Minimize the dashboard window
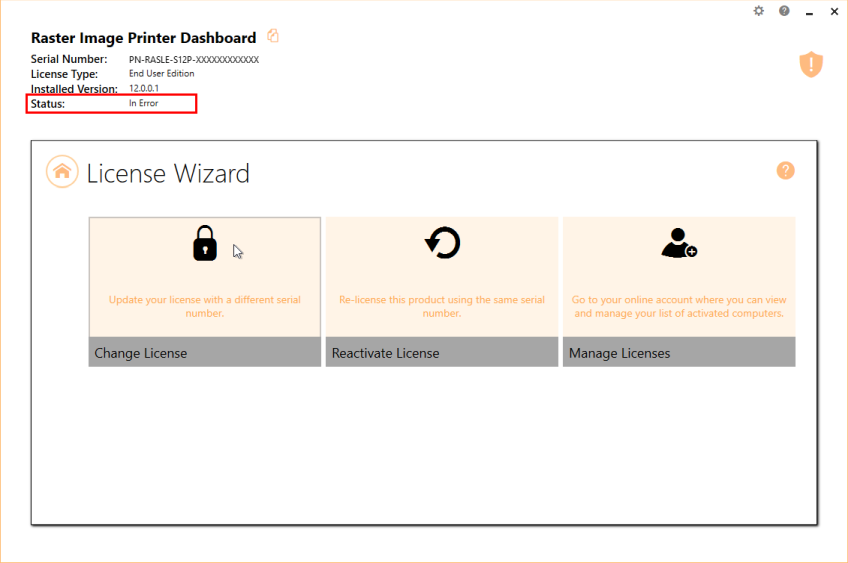This screenshot has width=848, height=563. (x=810, y=12)
